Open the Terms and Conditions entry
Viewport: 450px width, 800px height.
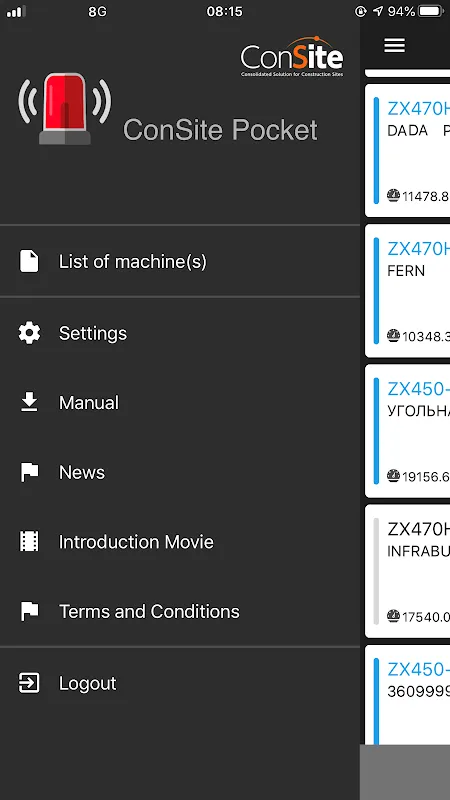(180, 611)
